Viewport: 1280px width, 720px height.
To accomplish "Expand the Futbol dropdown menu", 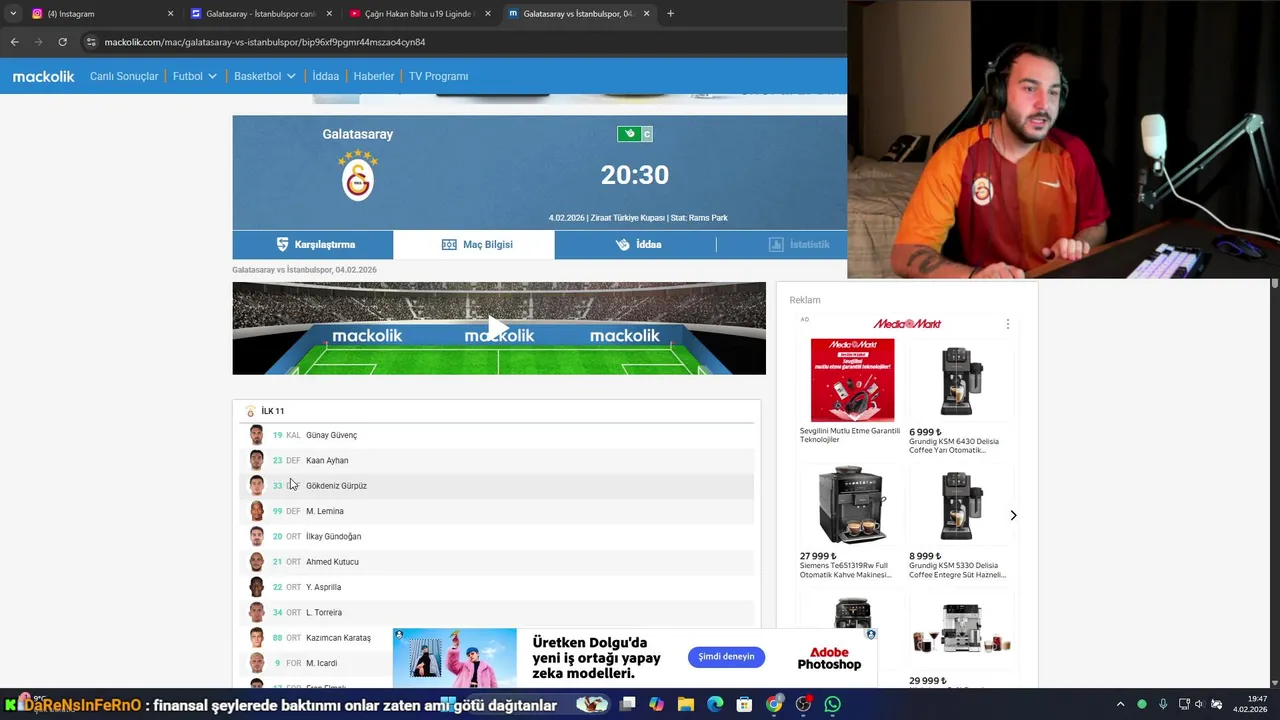I will point(195,76).
